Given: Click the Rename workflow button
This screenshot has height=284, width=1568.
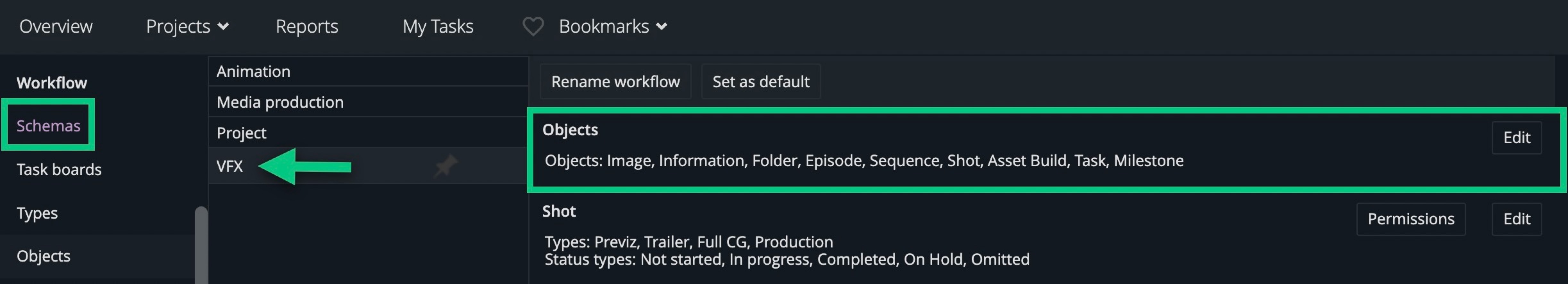Looking at the screenshot, I should click(615, 81).
